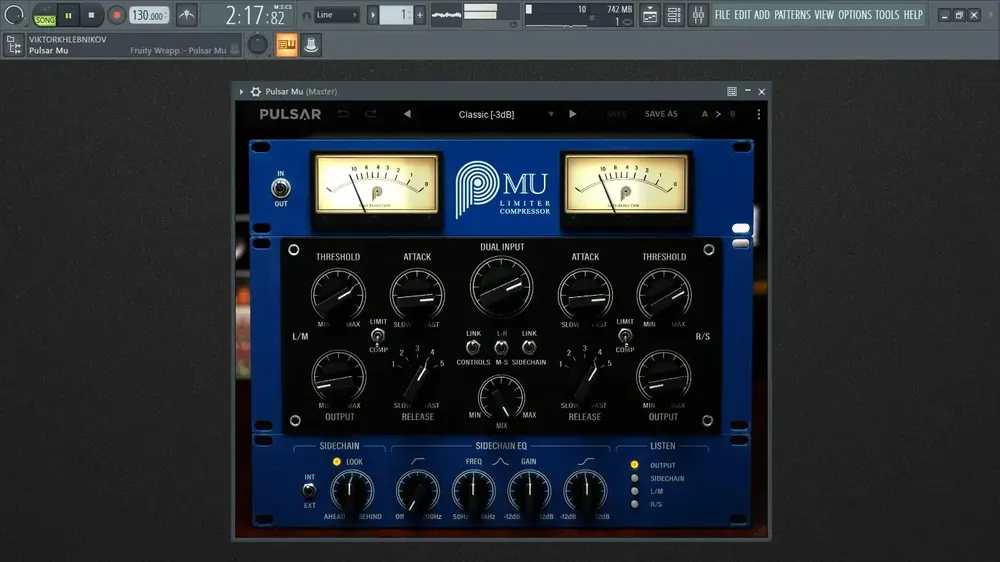The height and width of the screenshot is (562, 1000).
Task: Open the metronome icon
Action: [186, 15]
